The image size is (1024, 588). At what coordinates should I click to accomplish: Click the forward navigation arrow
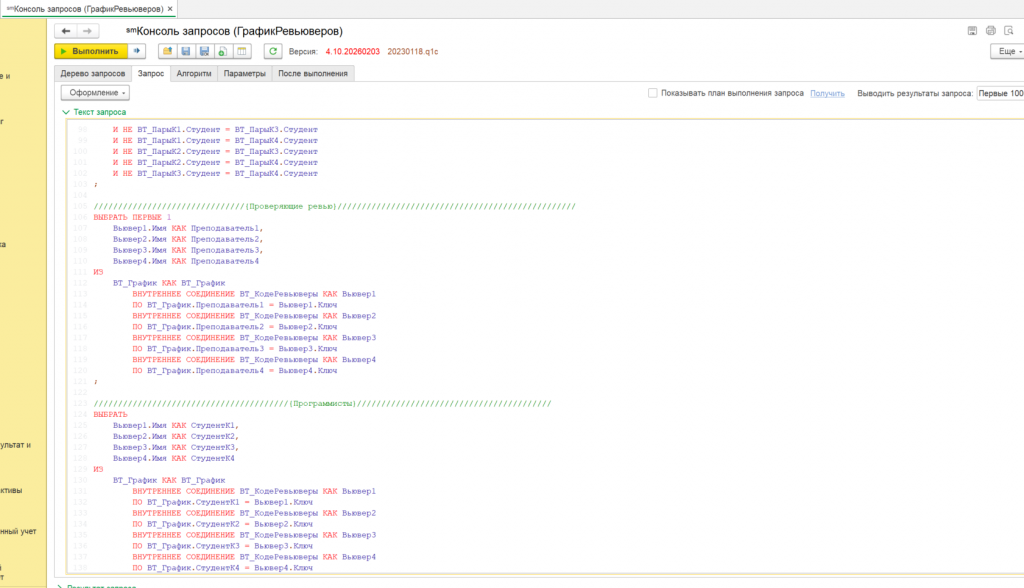point(89,31)
